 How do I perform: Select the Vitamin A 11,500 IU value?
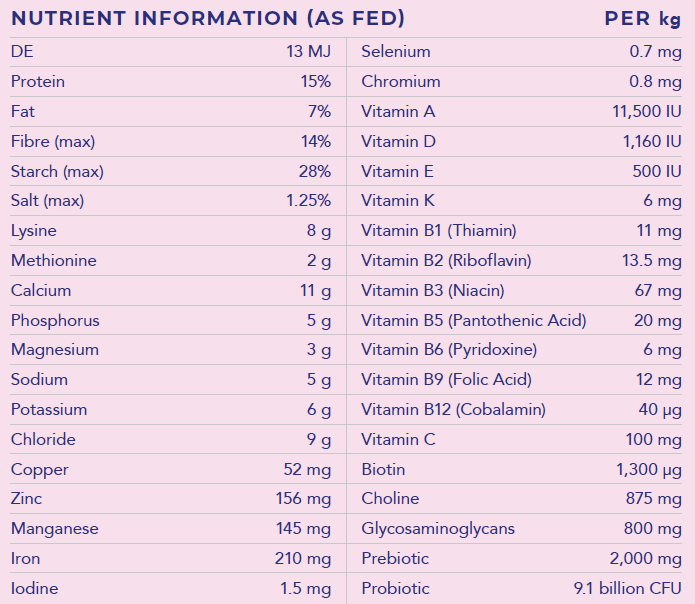647,112
